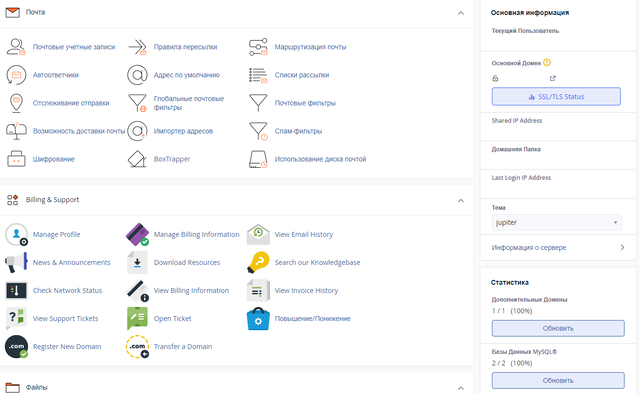Expand Информация о сервере chevron
The height and width of the screenshot is (394, 640).
coord(622,247)
